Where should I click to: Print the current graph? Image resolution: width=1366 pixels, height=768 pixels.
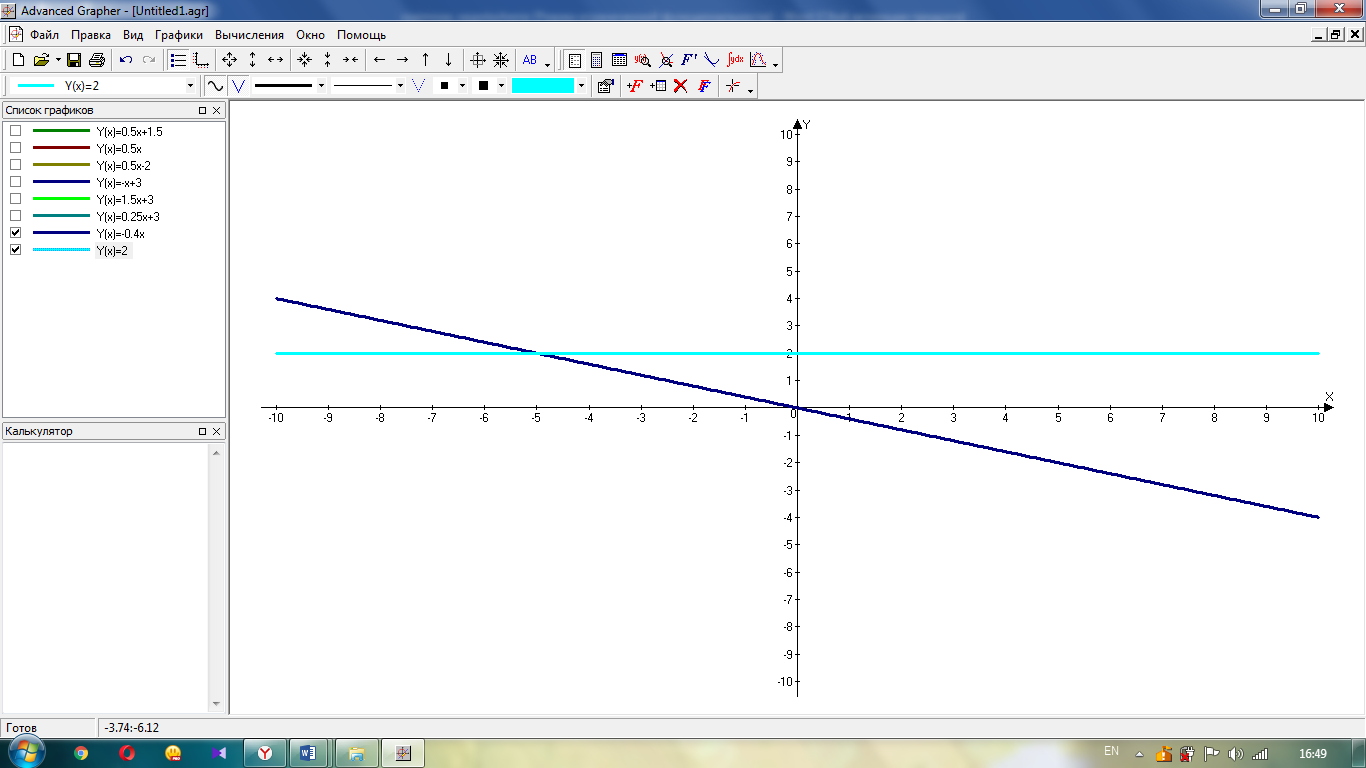97,60
